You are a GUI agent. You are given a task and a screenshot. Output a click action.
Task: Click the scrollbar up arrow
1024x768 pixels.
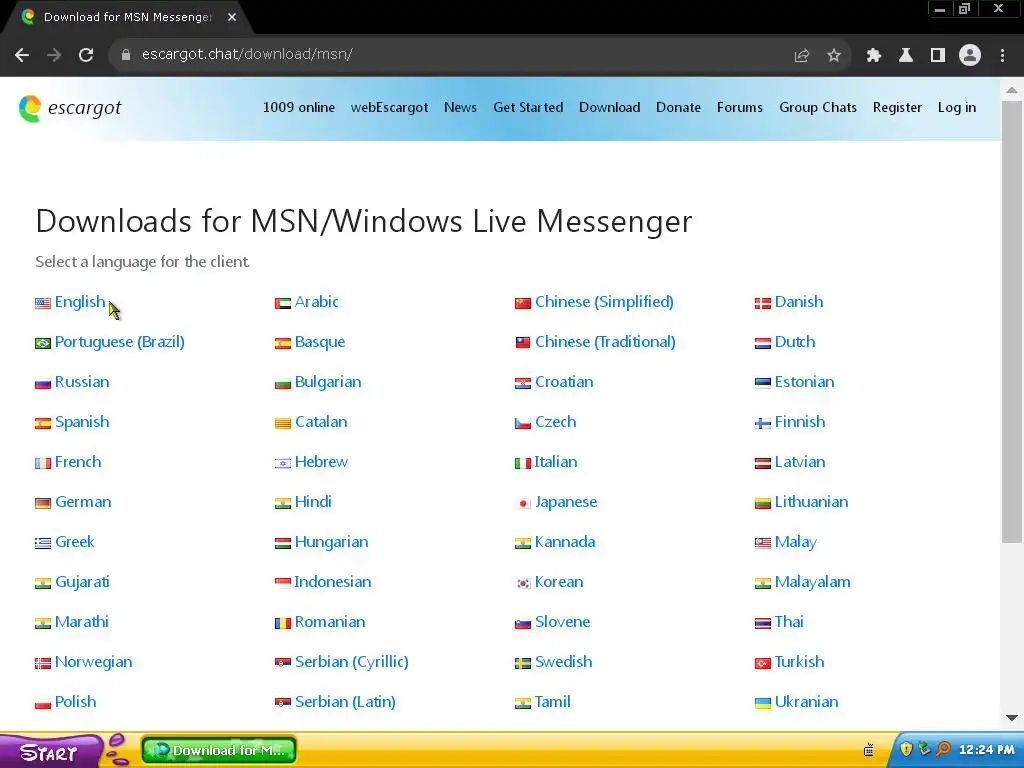click(x=1012, y=90)
